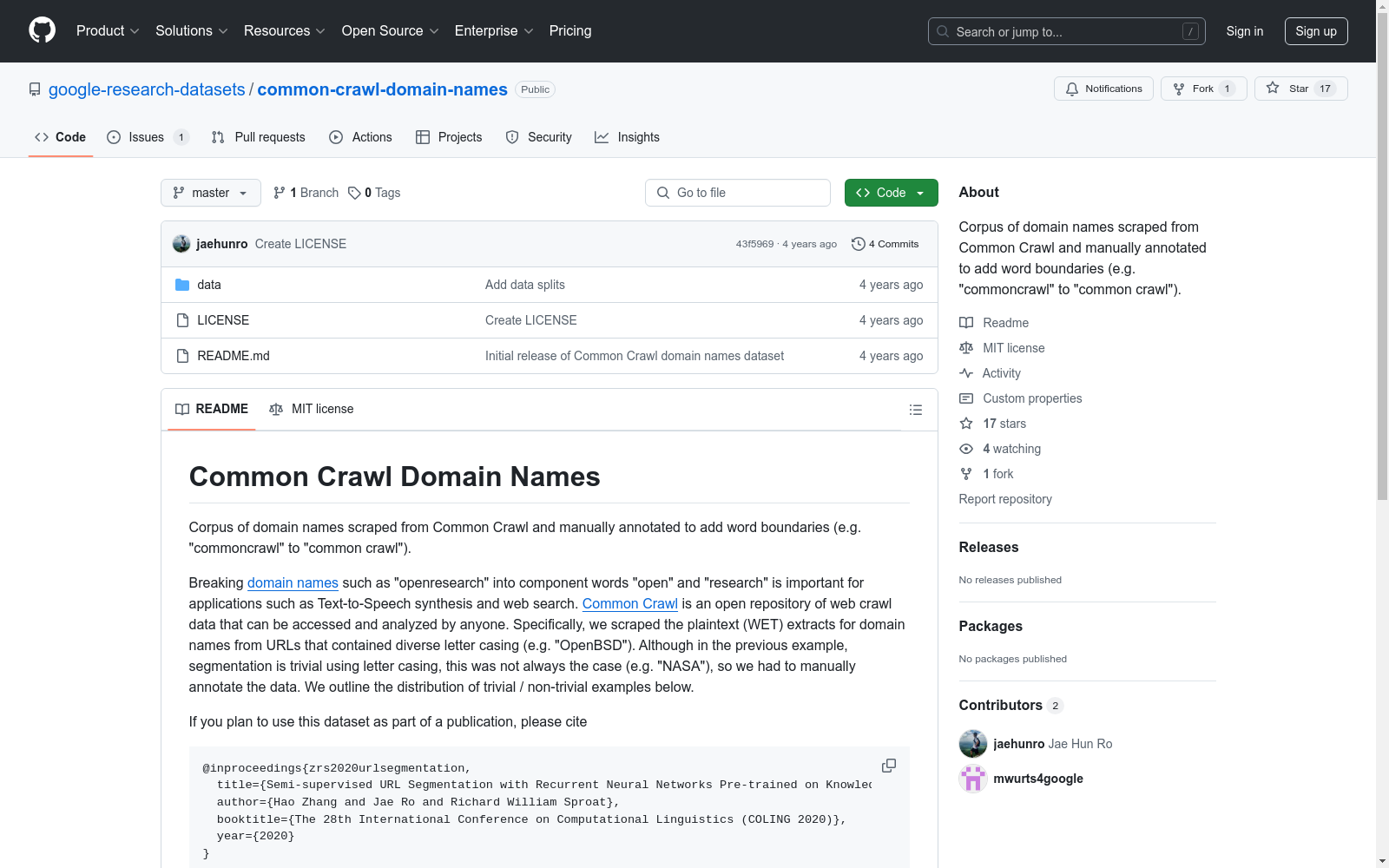This screenshot has height=868, width=1389.
Task: Open the 'Add data splits' commit message
Action: click(x=525, y=285)
